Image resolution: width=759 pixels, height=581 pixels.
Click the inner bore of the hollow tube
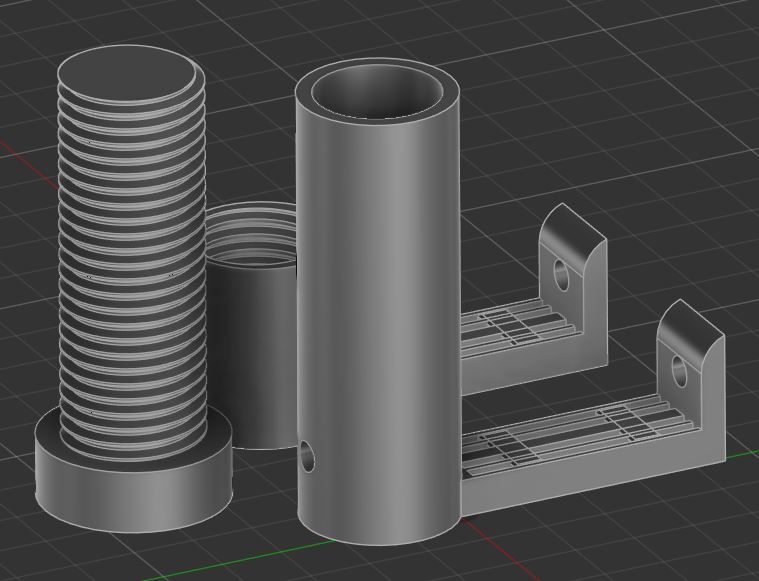[x=378, y=92]
